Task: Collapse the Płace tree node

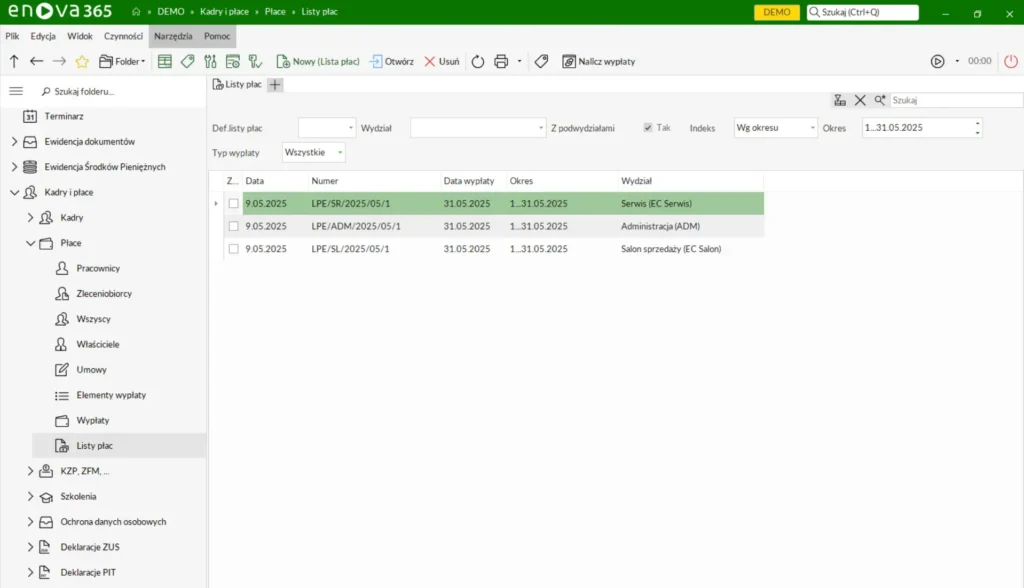Action: point(30,243)
